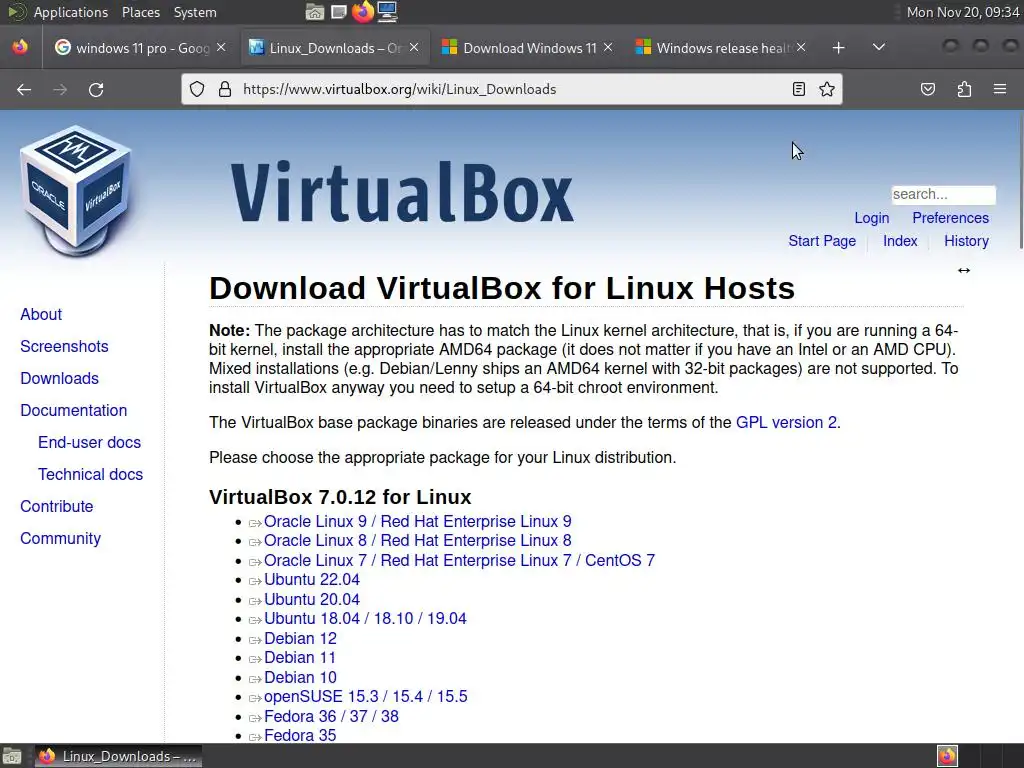Image resolution: width=1024 pixels, height=768 pixels.
Task: Open the terminal icon in top panel
Action: pos(339,12)
